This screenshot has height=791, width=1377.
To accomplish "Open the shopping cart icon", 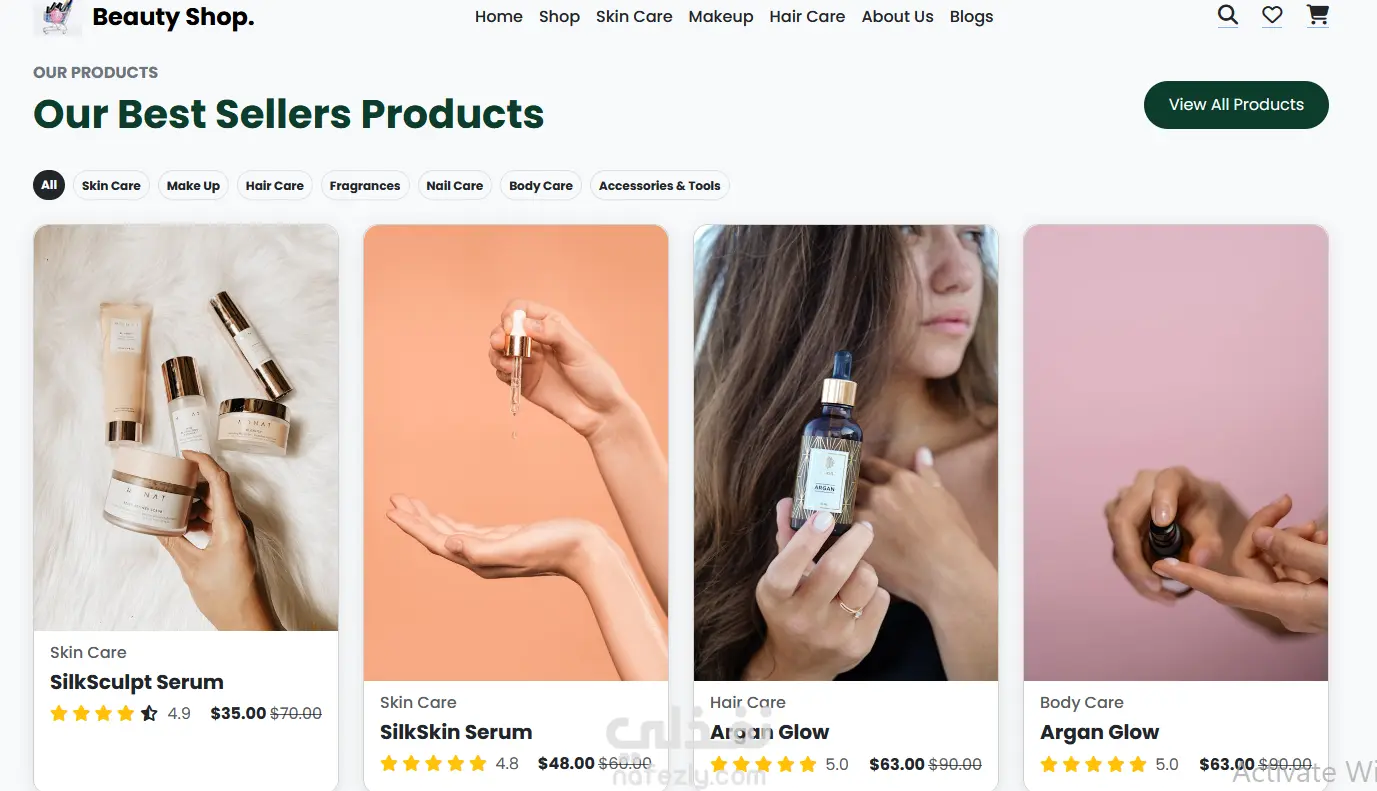I will (x=1318, y=15).
